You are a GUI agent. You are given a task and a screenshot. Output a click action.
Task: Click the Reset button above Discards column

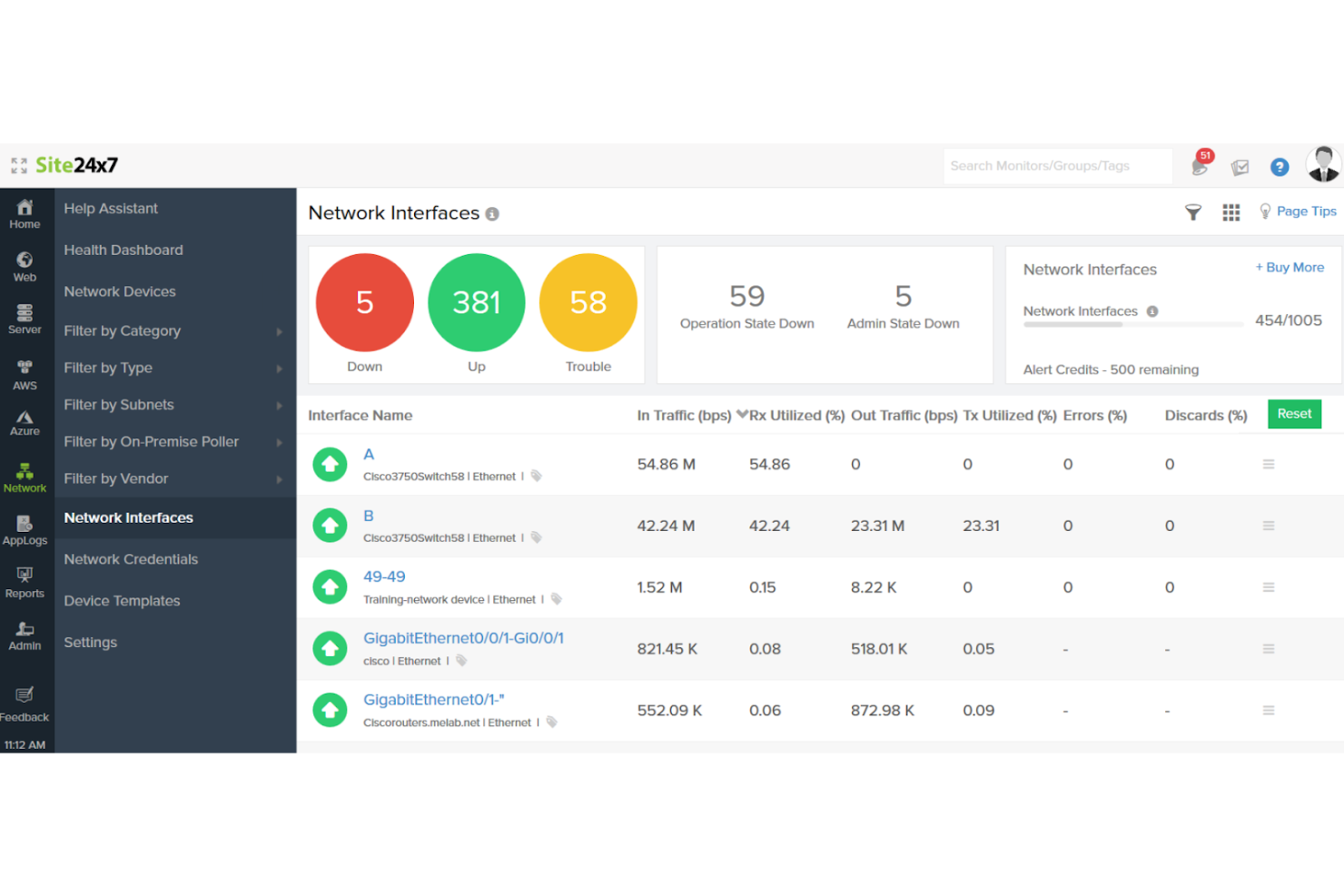click(x=1294, y=414)
